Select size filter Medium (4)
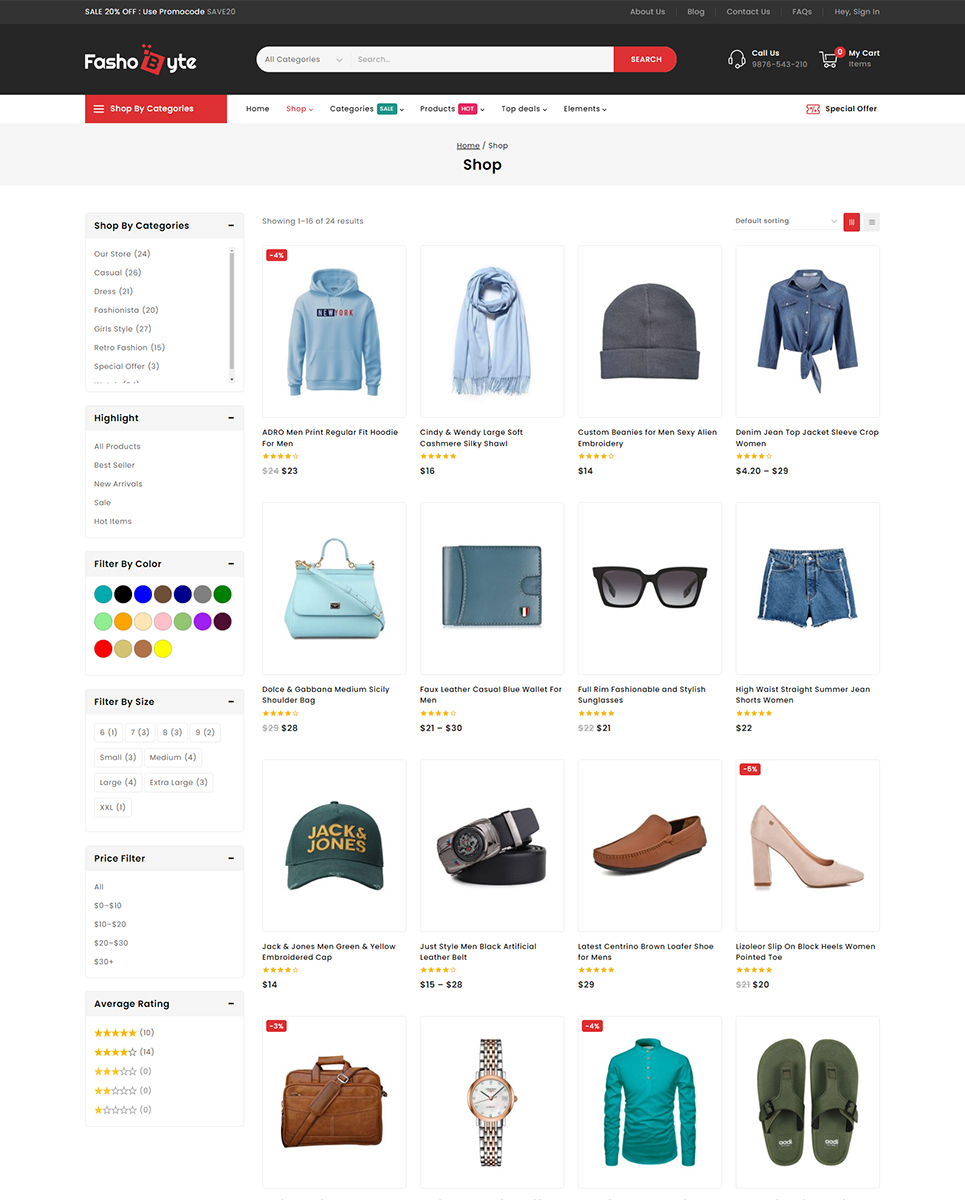Viewport: 965px width, 1200px height. (x=172, y=758)
